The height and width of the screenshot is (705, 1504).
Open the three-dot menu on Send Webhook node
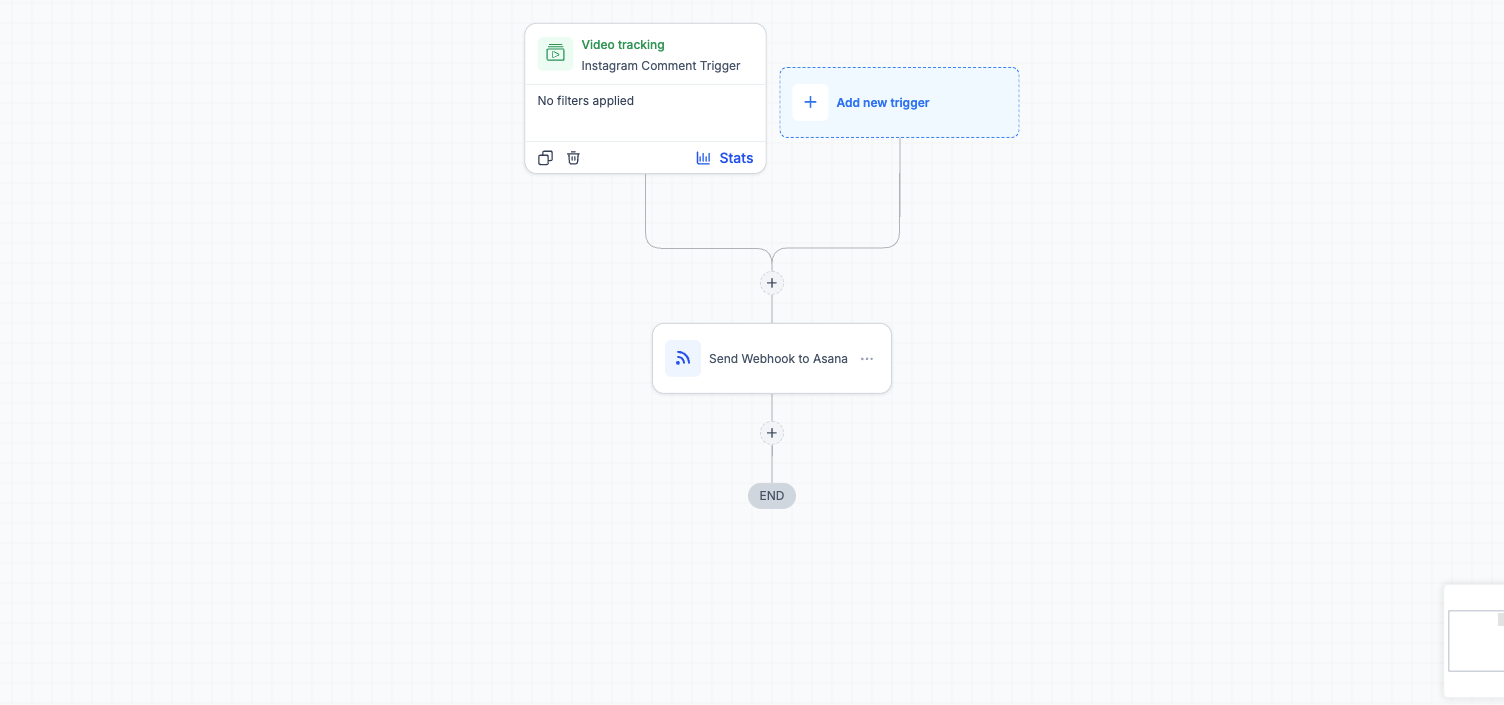pos(867,359)
